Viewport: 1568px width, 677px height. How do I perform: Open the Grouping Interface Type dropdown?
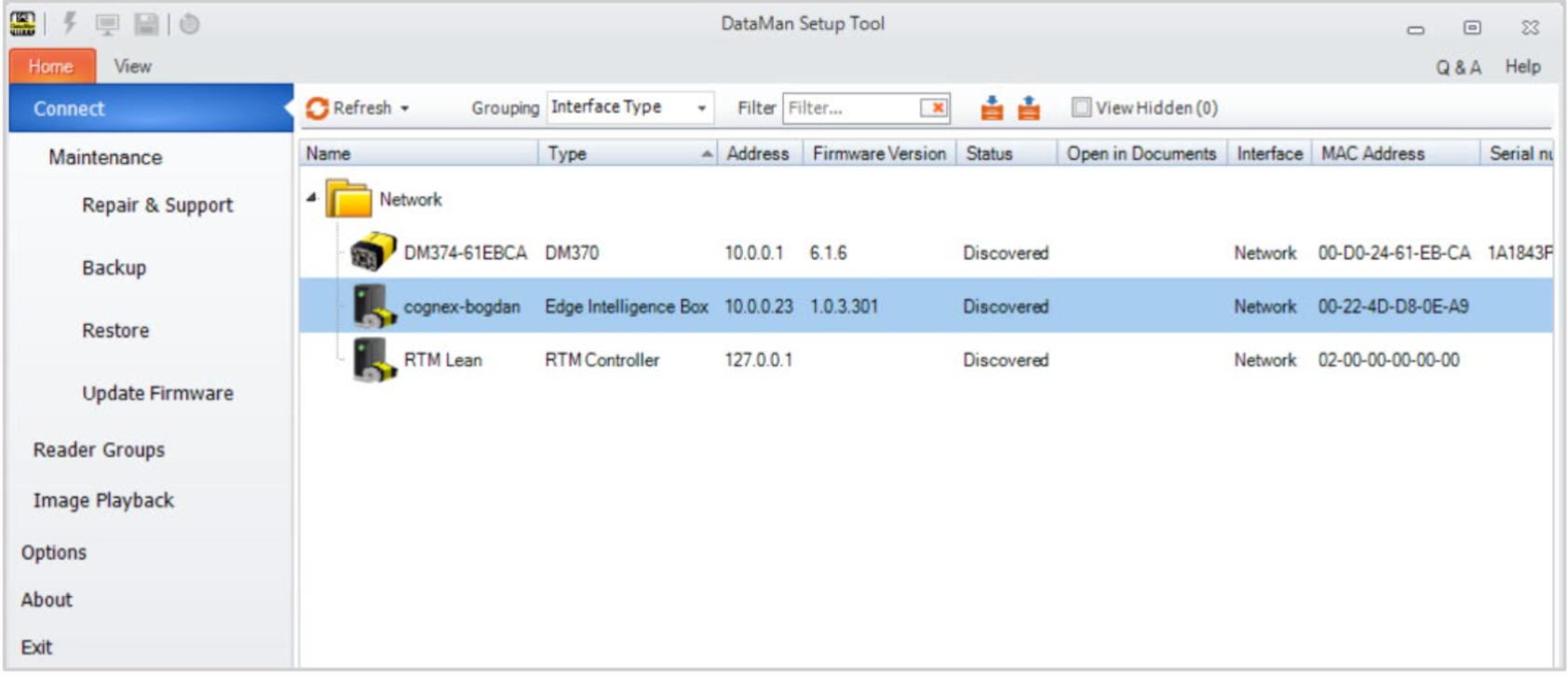point(701,108)
